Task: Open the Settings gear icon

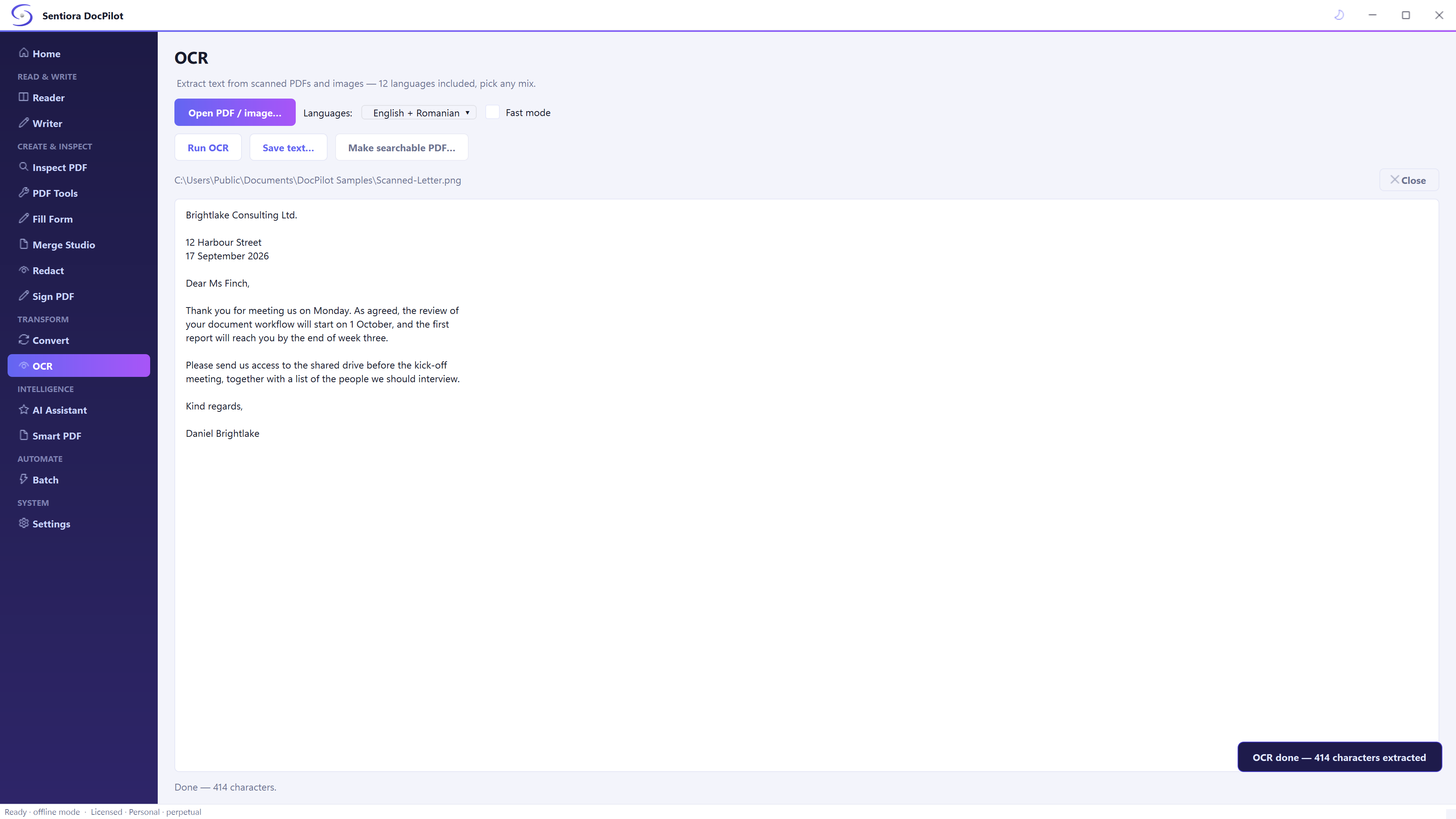Action: (23, 523)
